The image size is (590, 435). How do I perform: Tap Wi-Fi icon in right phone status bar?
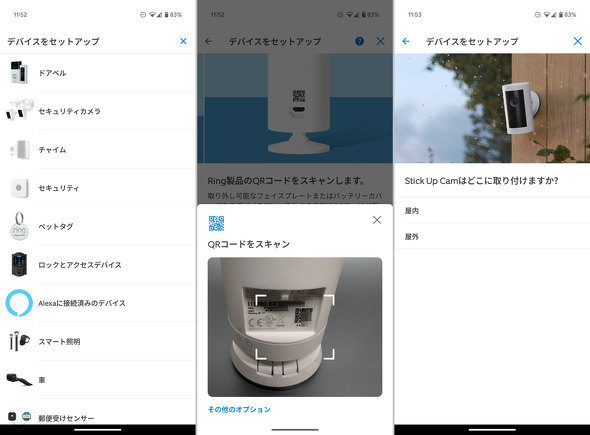click(546, 15)
